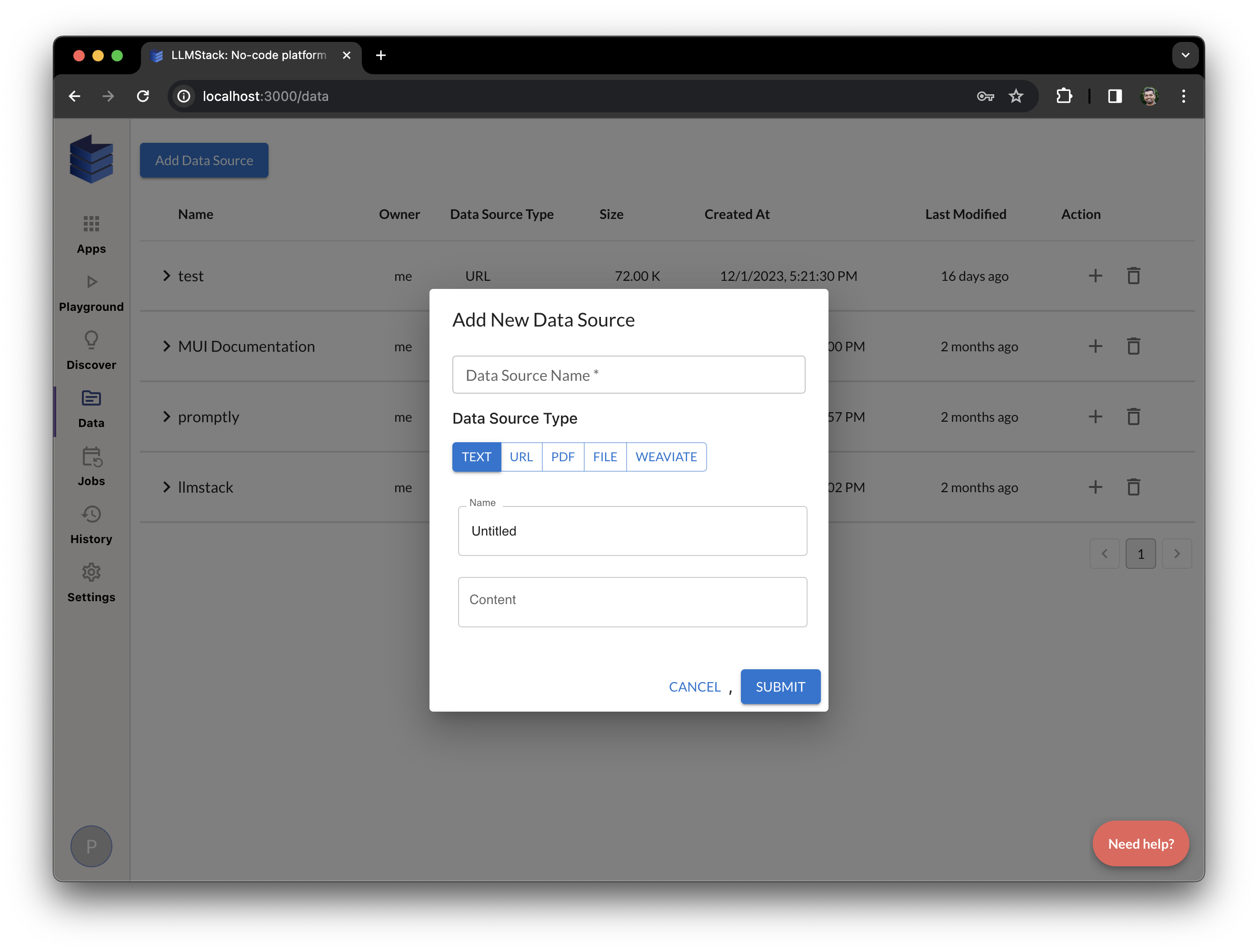1258x952 pixels.
Task: Select the PDF data source type
Action: [562, 456]
